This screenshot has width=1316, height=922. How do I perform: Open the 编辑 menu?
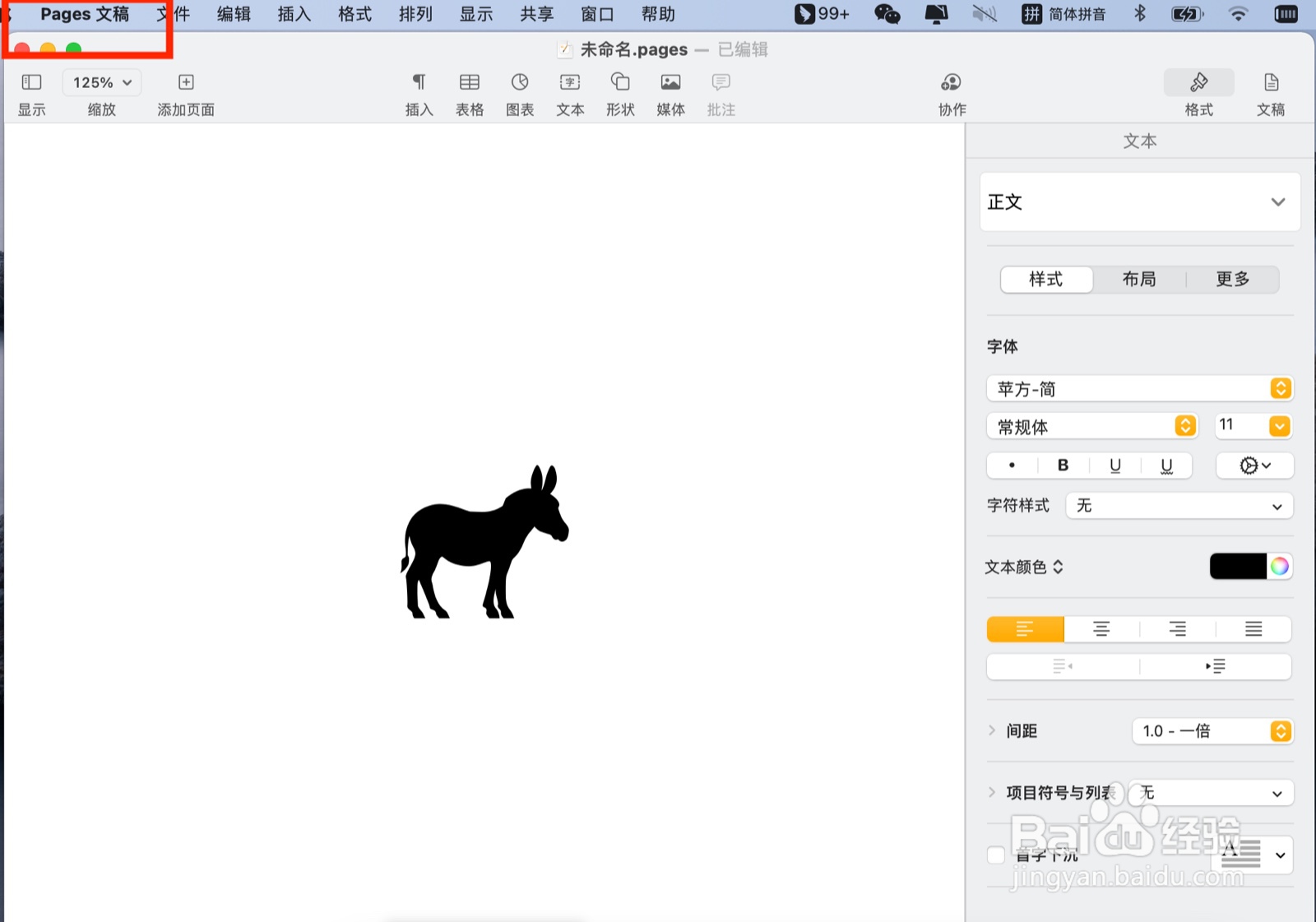(x=234, y=14)
